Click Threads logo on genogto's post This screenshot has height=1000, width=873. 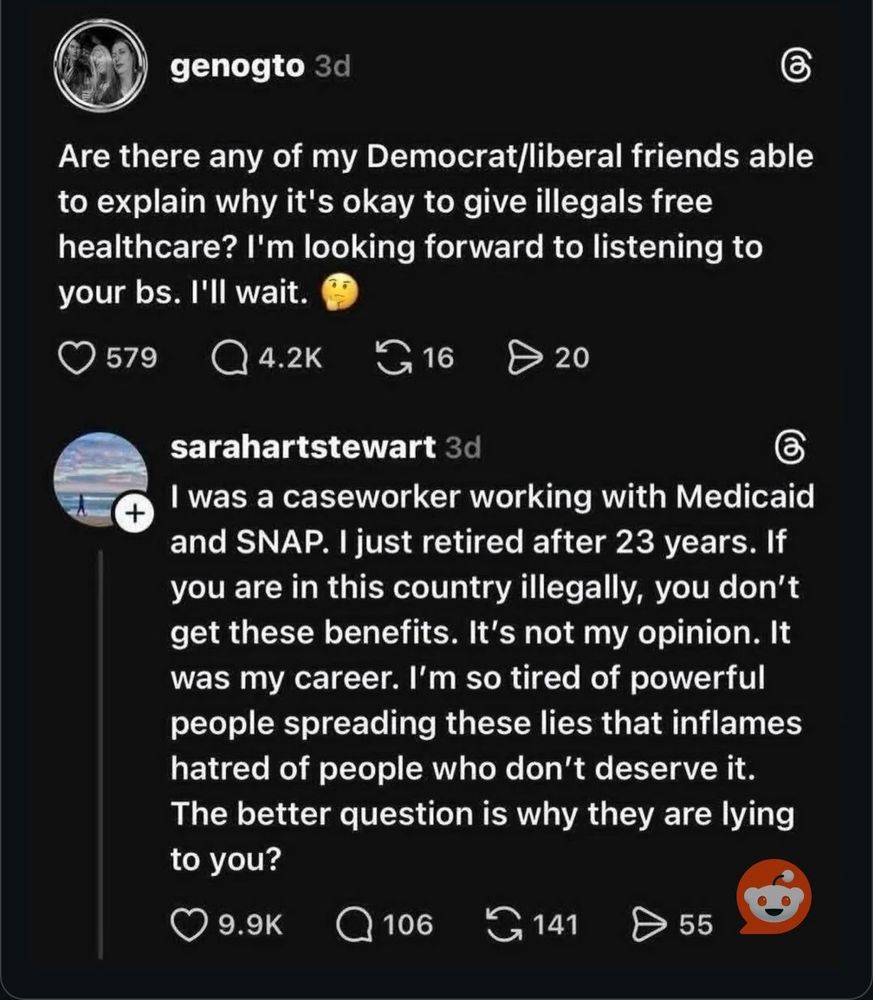pos(797,68)
